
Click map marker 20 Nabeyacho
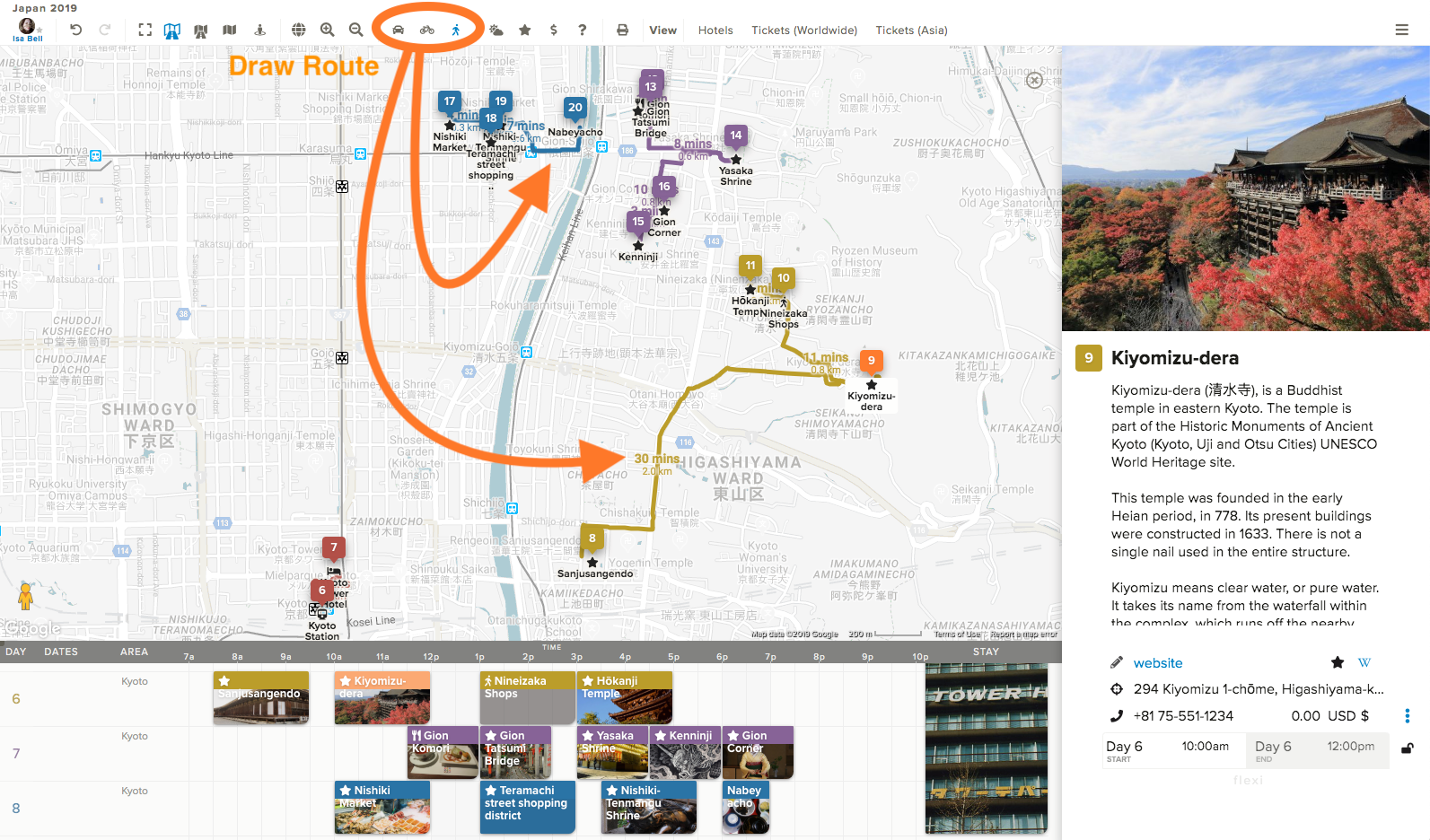click(x=575, y=109)
